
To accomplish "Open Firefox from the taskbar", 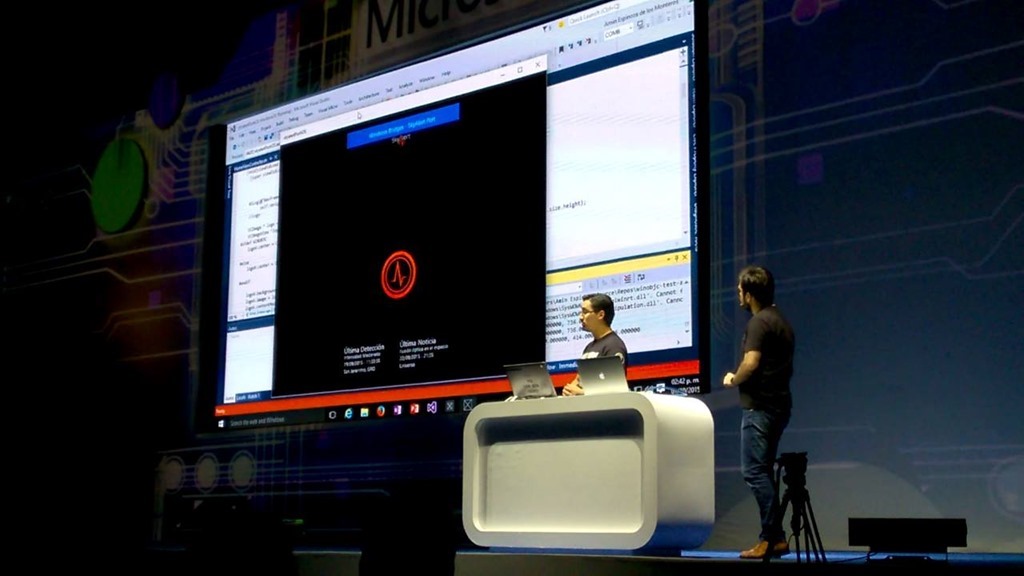I will [x=381, y=411].
